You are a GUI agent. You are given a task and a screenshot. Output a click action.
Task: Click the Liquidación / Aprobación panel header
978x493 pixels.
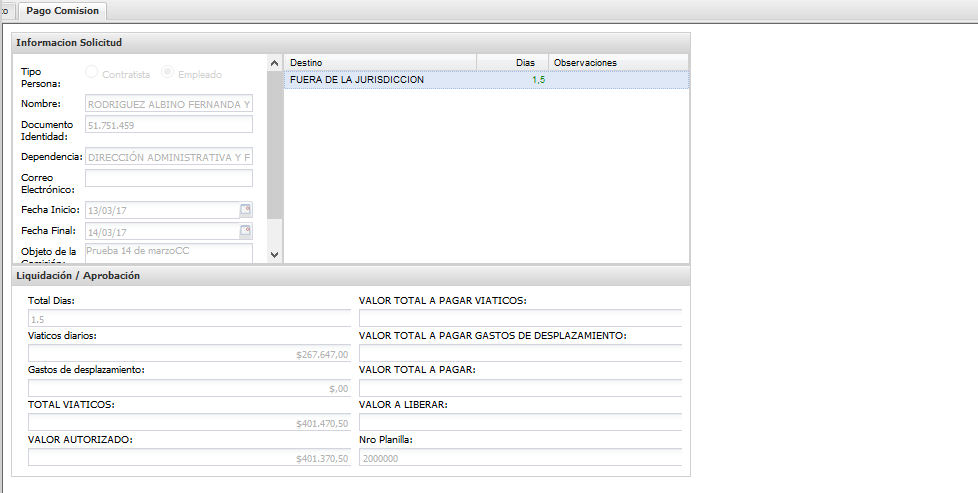pos(350,275)
